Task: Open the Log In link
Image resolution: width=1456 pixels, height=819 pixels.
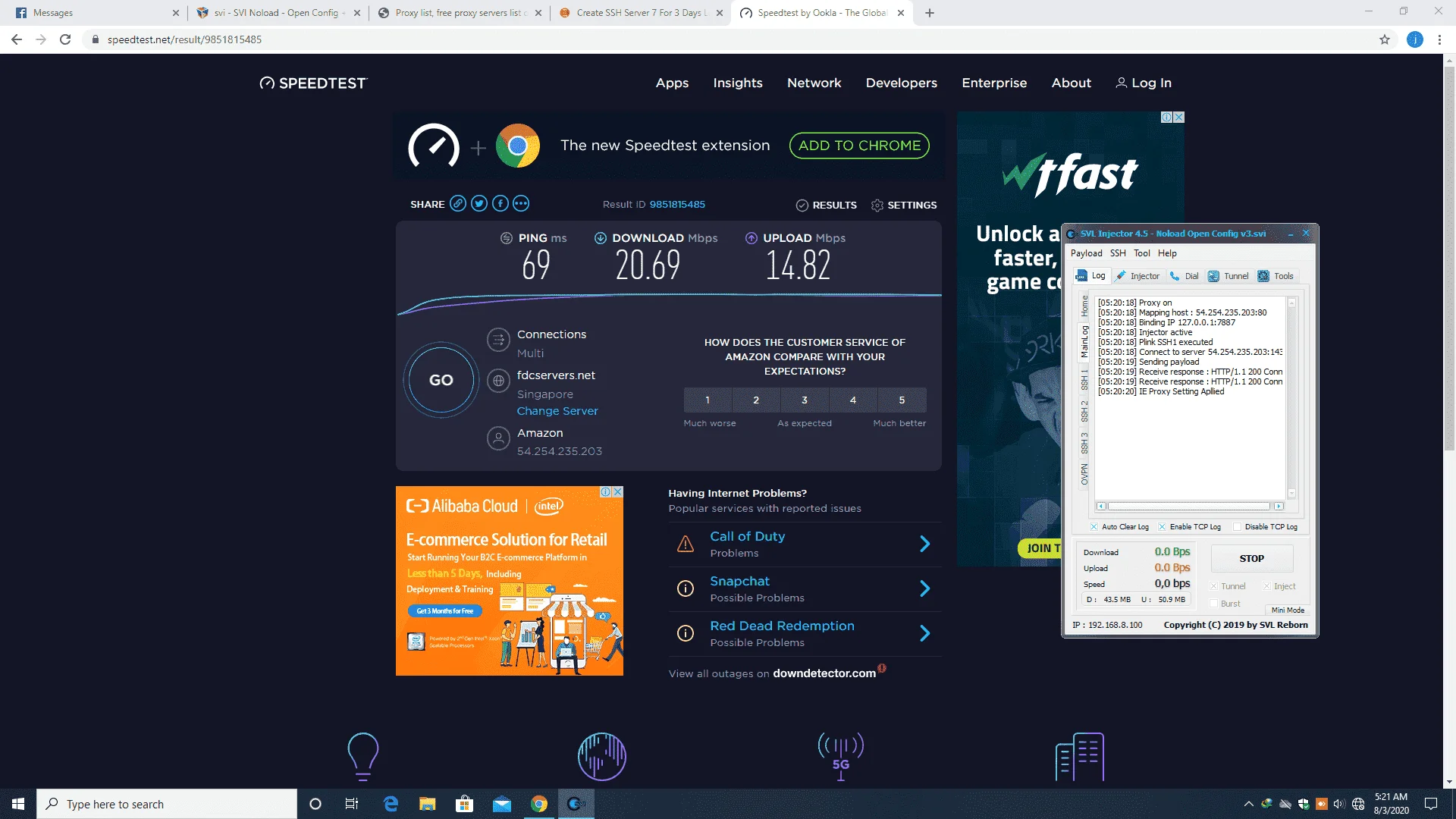Action: (1144, 83)
